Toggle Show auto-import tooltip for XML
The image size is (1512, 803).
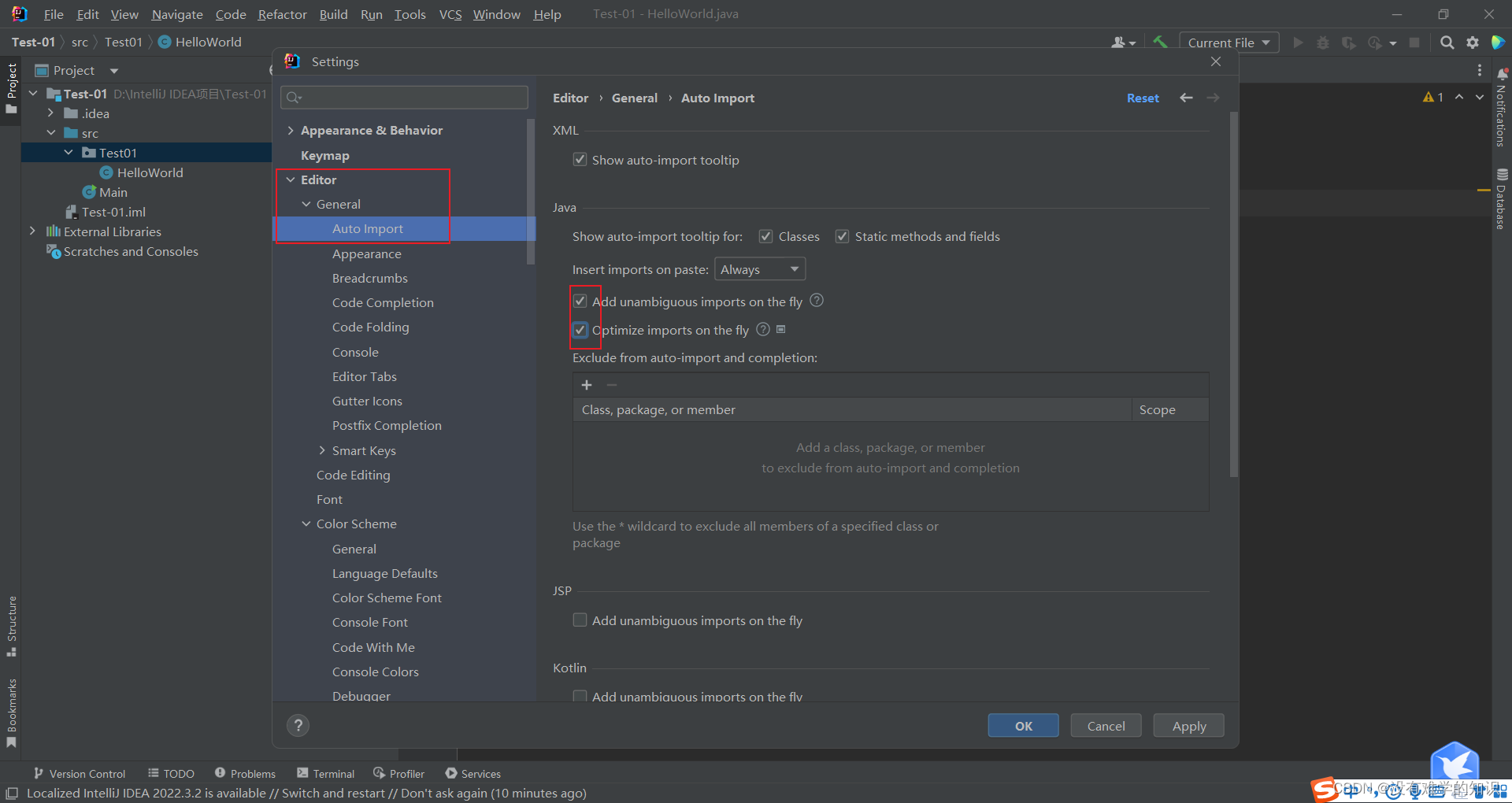(x=580, y=160)
